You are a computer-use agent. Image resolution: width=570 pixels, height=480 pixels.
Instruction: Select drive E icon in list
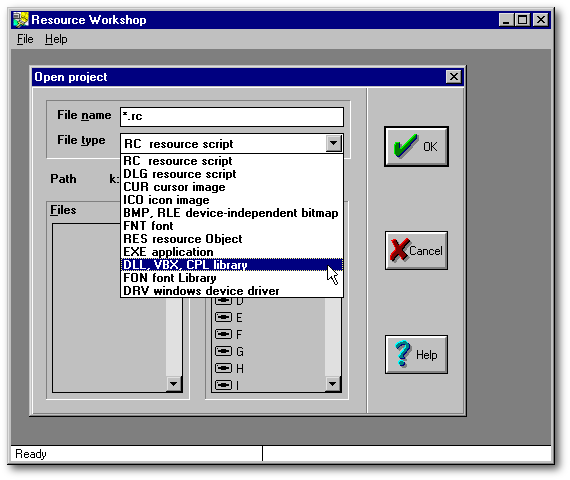(x=223, y=317)
